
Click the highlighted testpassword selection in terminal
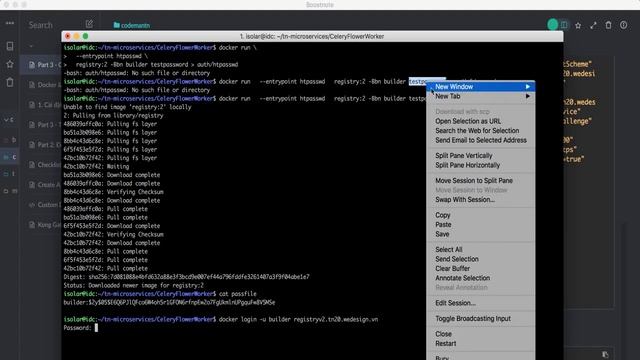coord(418,82)
